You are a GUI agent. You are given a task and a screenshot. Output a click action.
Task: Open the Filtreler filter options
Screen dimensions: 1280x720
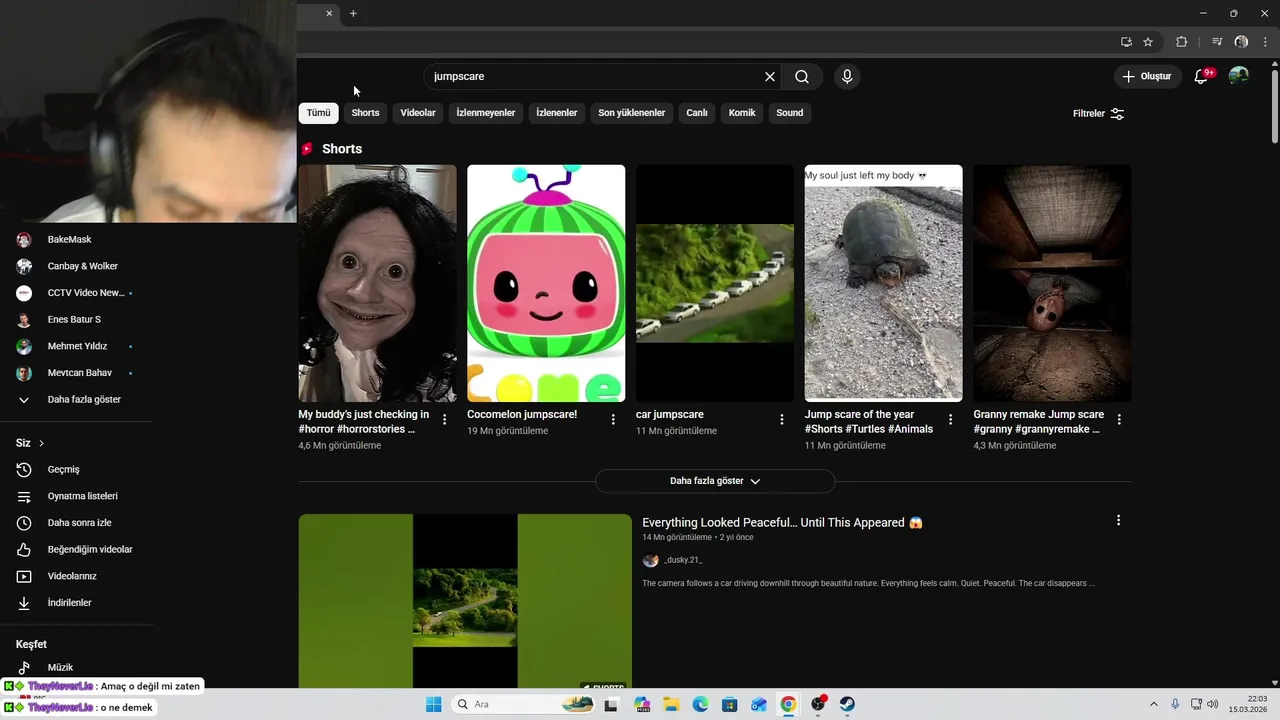click(x=1099, y=114)
